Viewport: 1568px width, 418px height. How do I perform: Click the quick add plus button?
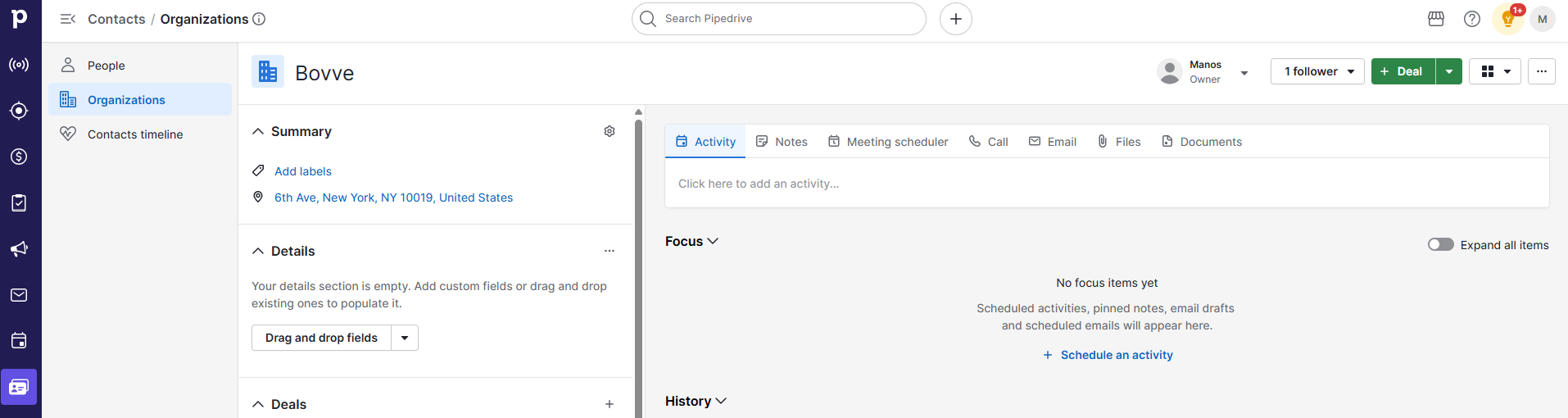tap(955, 19)
